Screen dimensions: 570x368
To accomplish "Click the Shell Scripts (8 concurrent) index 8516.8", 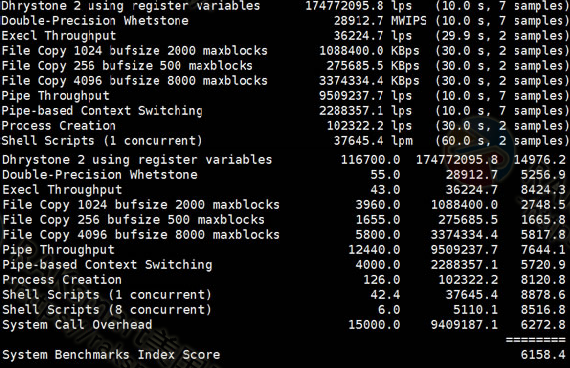I will pos(543,310).
